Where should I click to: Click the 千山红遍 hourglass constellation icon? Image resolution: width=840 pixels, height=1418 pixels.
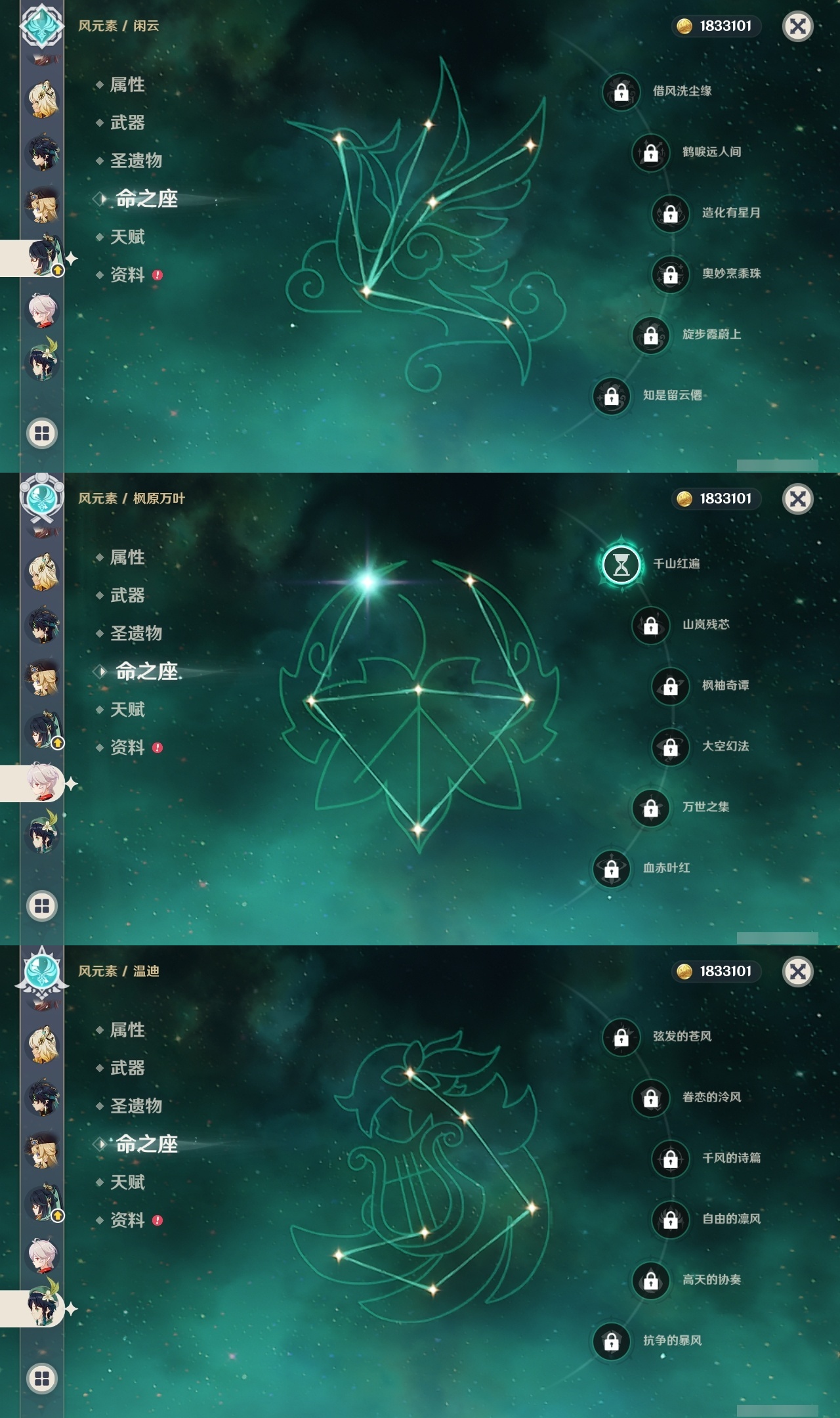[x=621, y=564]
